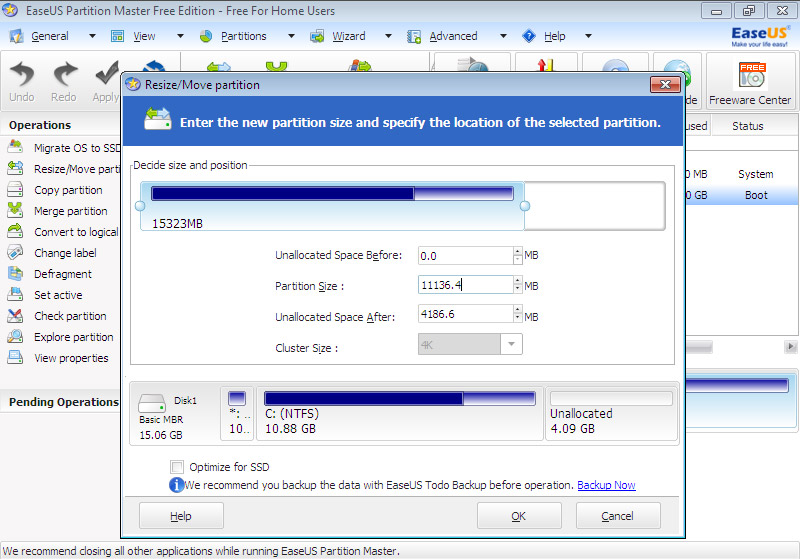Viewport: 800px width, 559px height.
Task: Click the resize dialog header icon
Action: tap(158, 118)
